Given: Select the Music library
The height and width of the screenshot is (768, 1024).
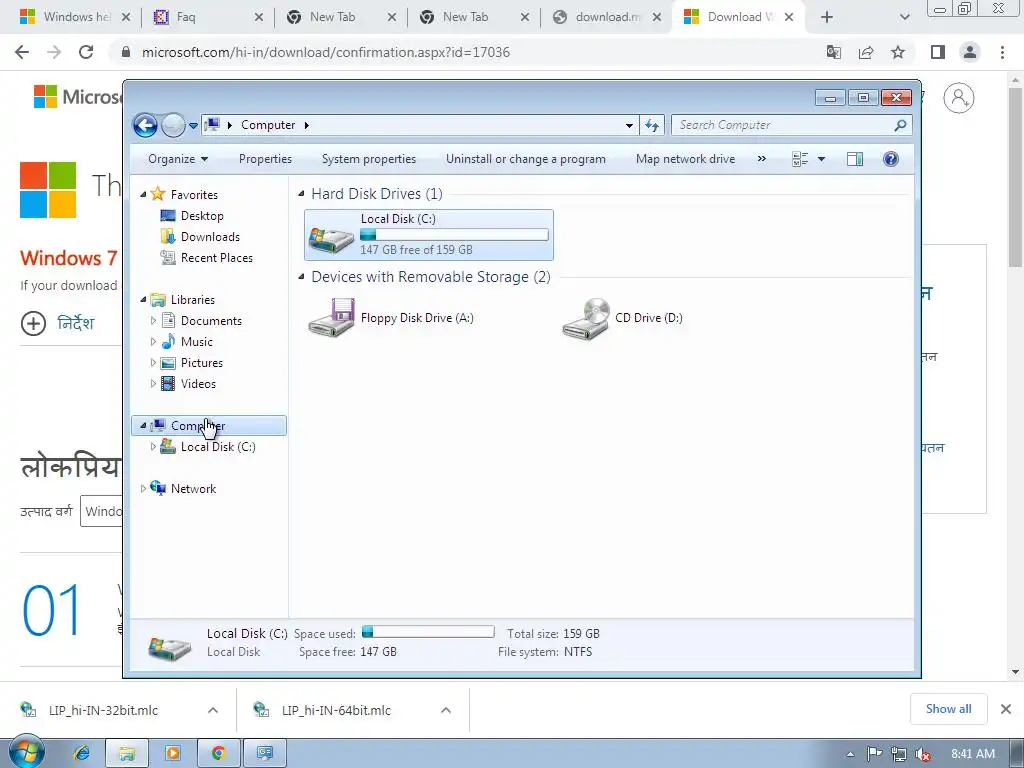Looking at the screenshot, I should coord(197,342).
